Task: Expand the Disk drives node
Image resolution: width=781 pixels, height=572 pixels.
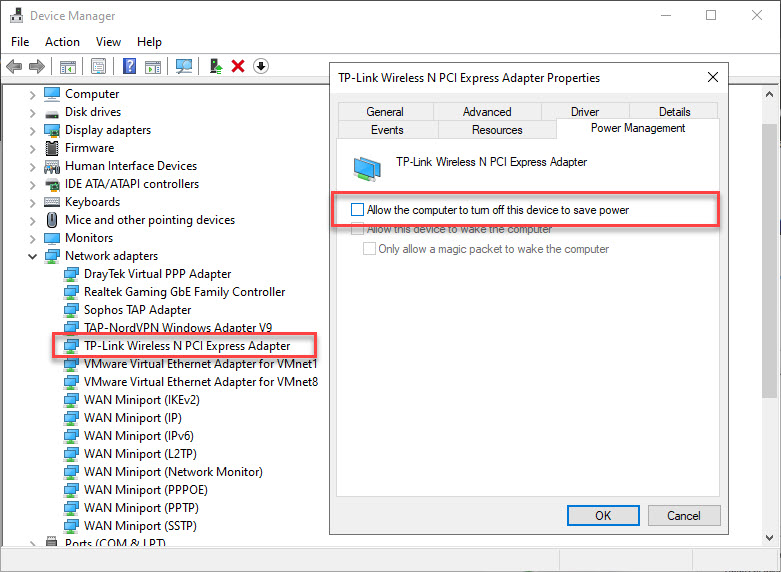Action: click(32, 113)
